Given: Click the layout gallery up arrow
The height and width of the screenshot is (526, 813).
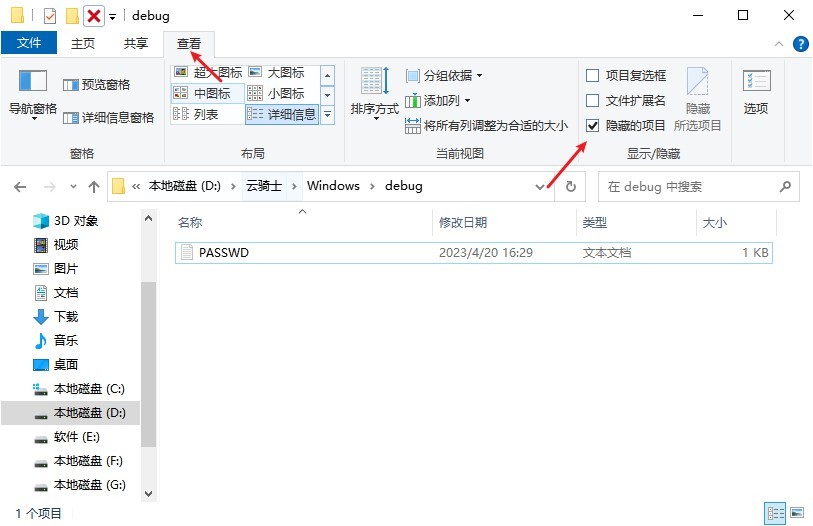Looking at the screenshot, I should coord(327,75).
